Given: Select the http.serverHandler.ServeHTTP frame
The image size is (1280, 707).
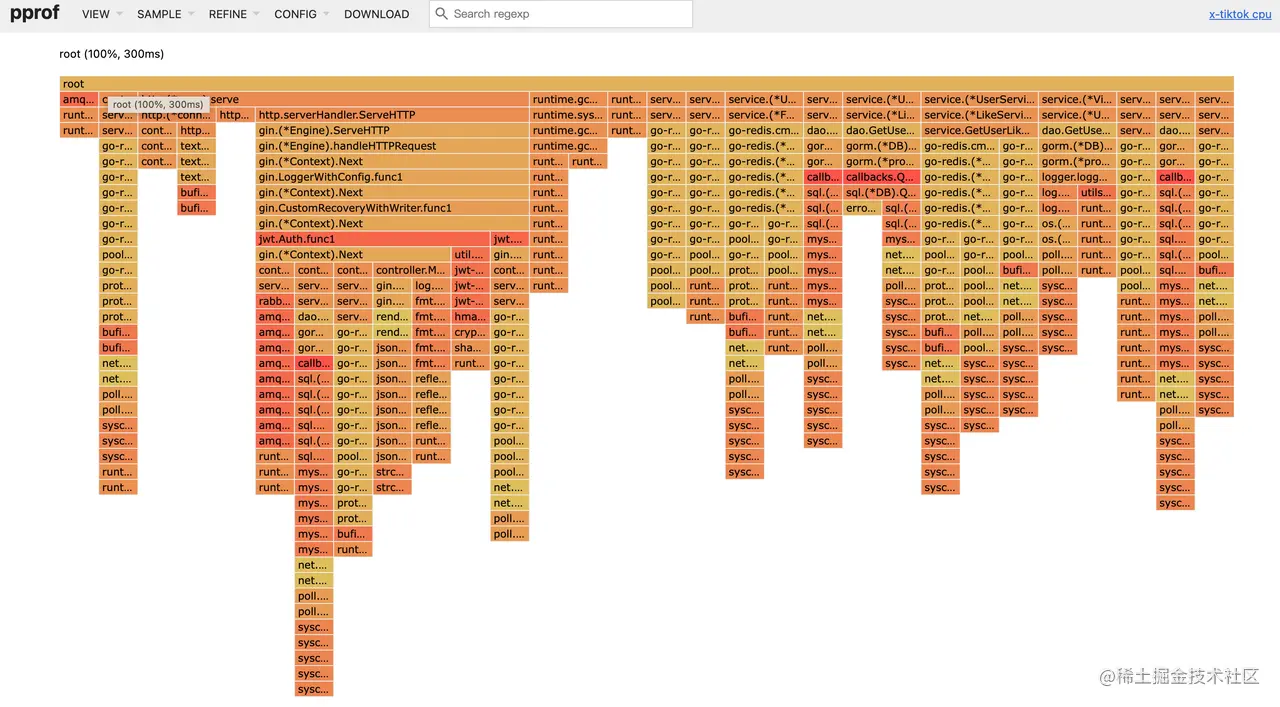Looking at the screenshot, I should coord(393,115).
